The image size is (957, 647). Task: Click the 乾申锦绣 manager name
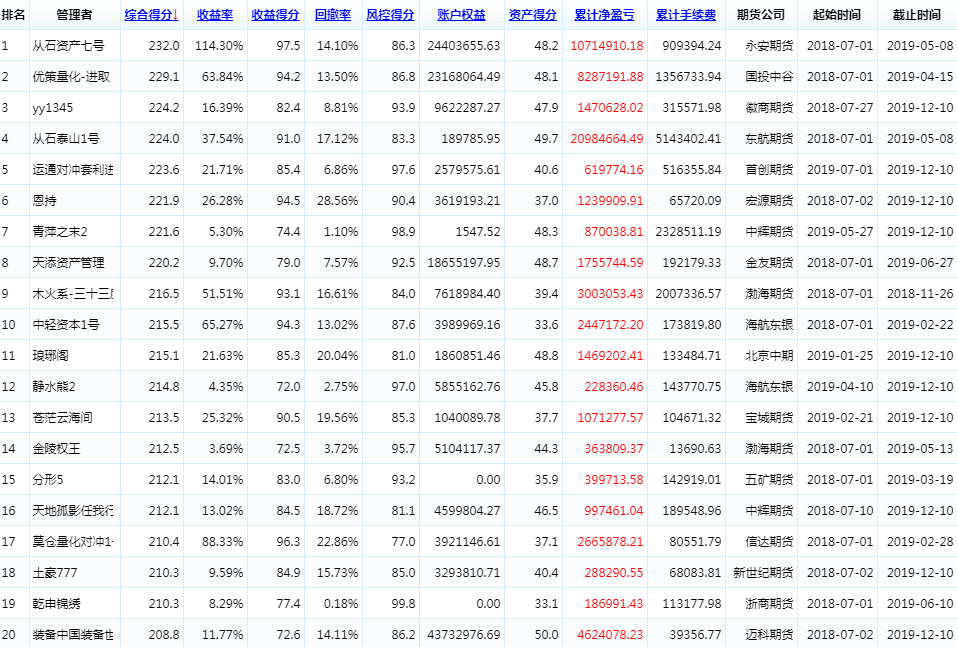point(58,604)
